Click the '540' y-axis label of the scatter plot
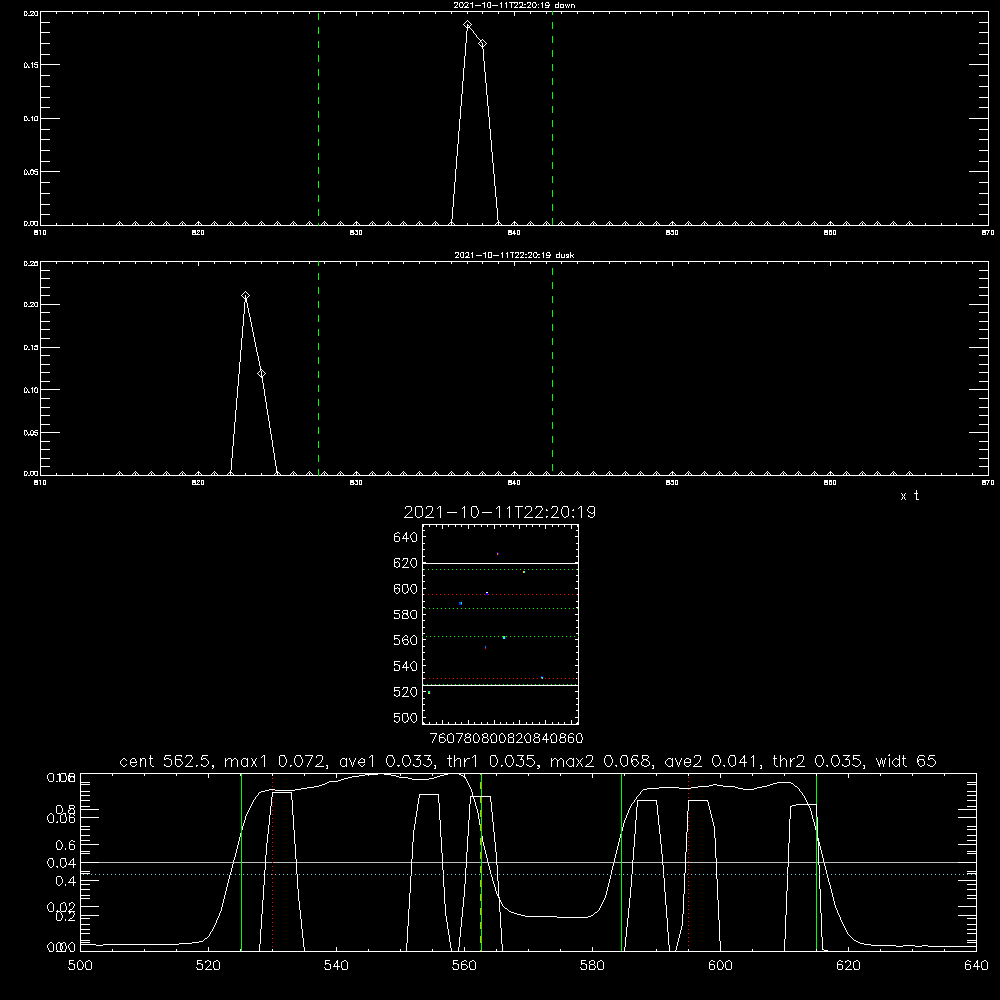1000x1000 pixels. [406, 666]
